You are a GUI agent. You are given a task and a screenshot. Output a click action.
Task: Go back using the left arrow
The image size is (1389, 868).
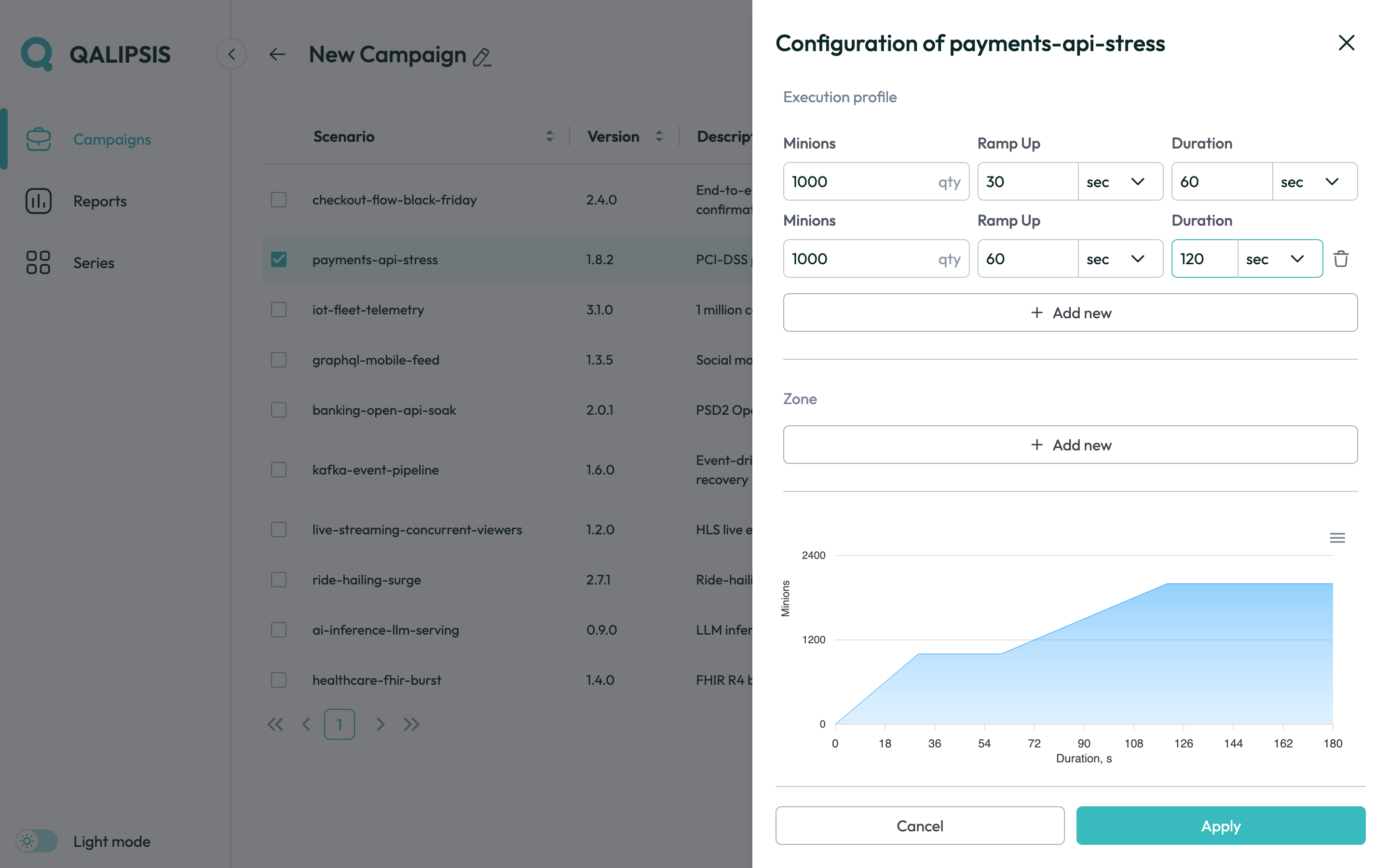click(x=278, y=54)
